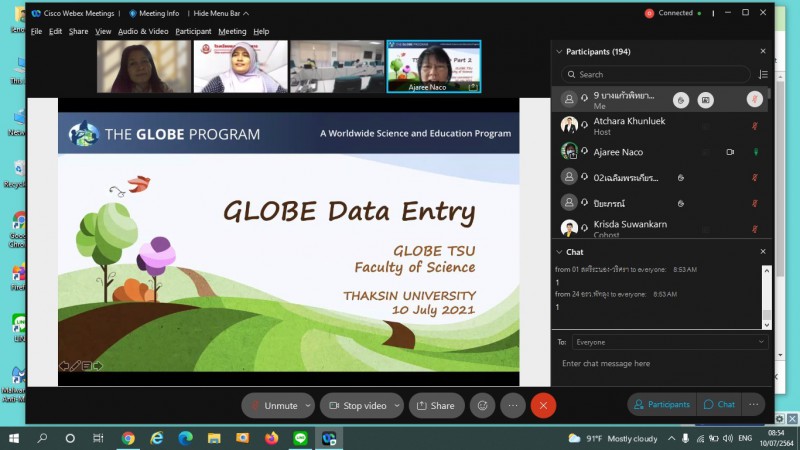Select participant Atchara Khunluek
Image resolution: width=800 pixels, height=450 pixels.
[659, 126]
